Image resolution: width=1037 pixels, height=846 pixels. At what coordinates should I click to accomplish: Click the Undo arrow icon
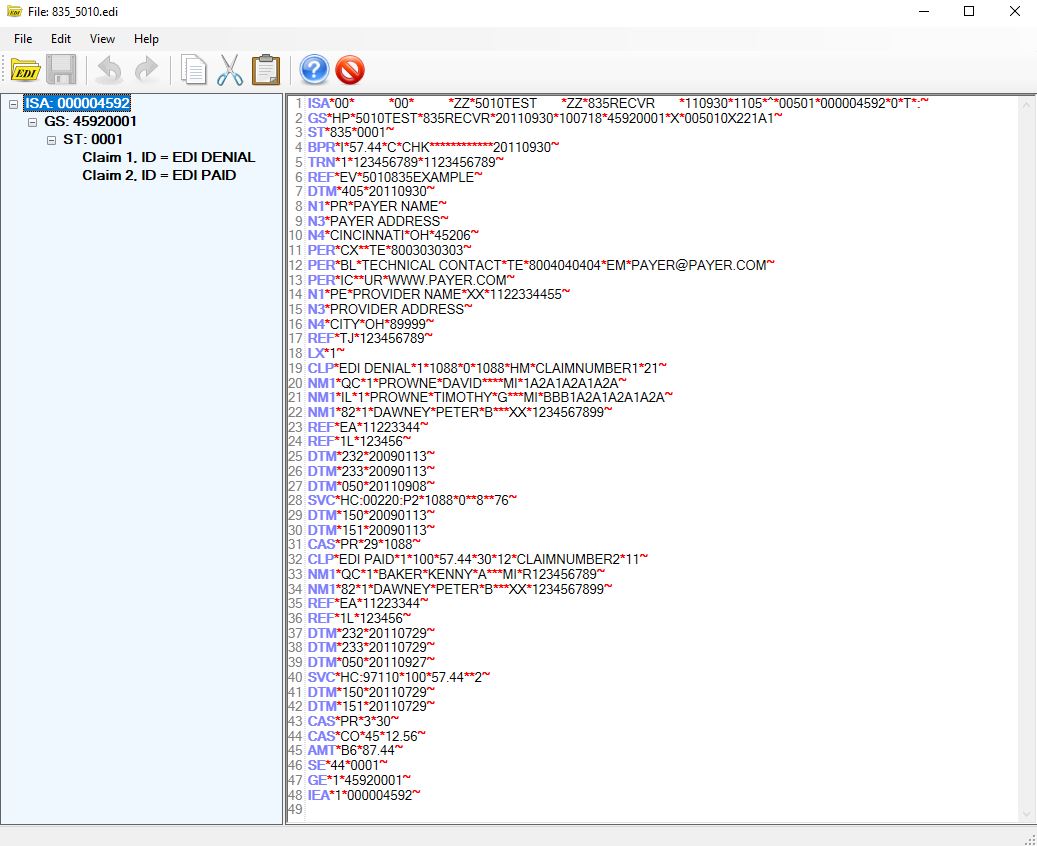click(x=110, y=69)
